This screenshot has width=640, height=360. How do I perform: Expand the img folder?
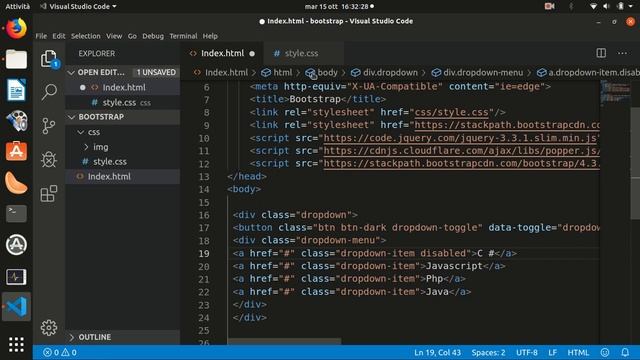pos(86,147)
